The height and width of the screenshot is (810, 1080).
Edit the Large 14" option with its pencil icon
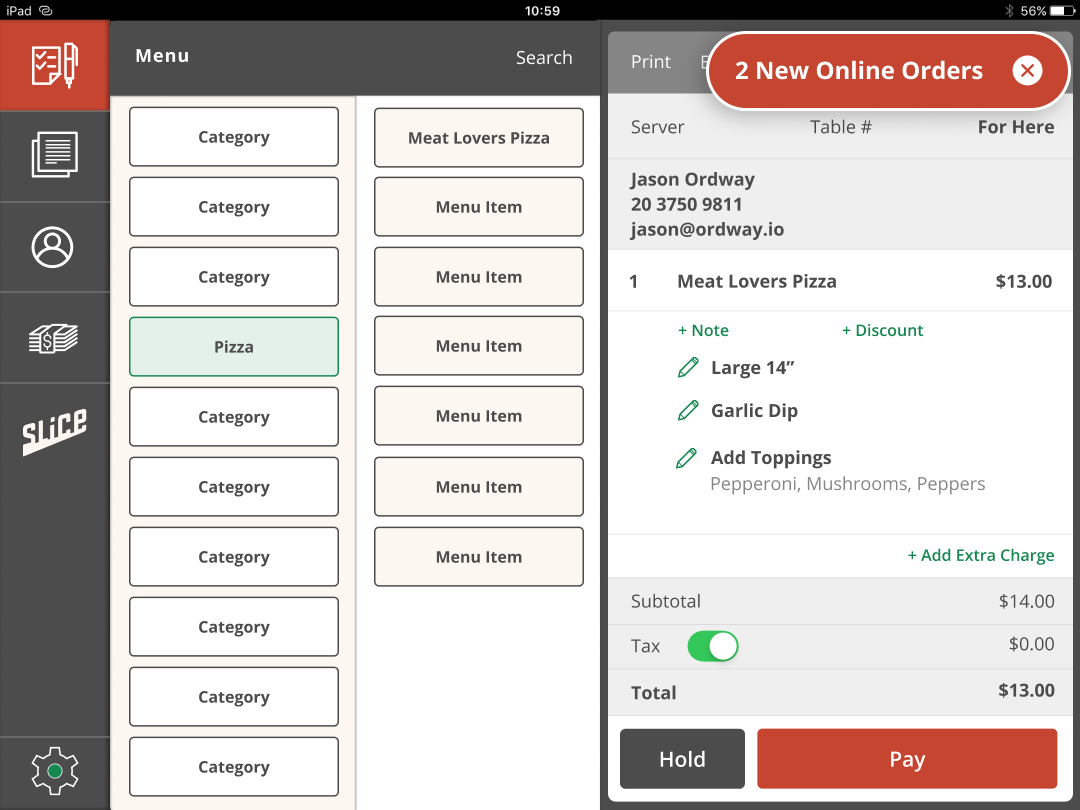click(x=687, y=367)
